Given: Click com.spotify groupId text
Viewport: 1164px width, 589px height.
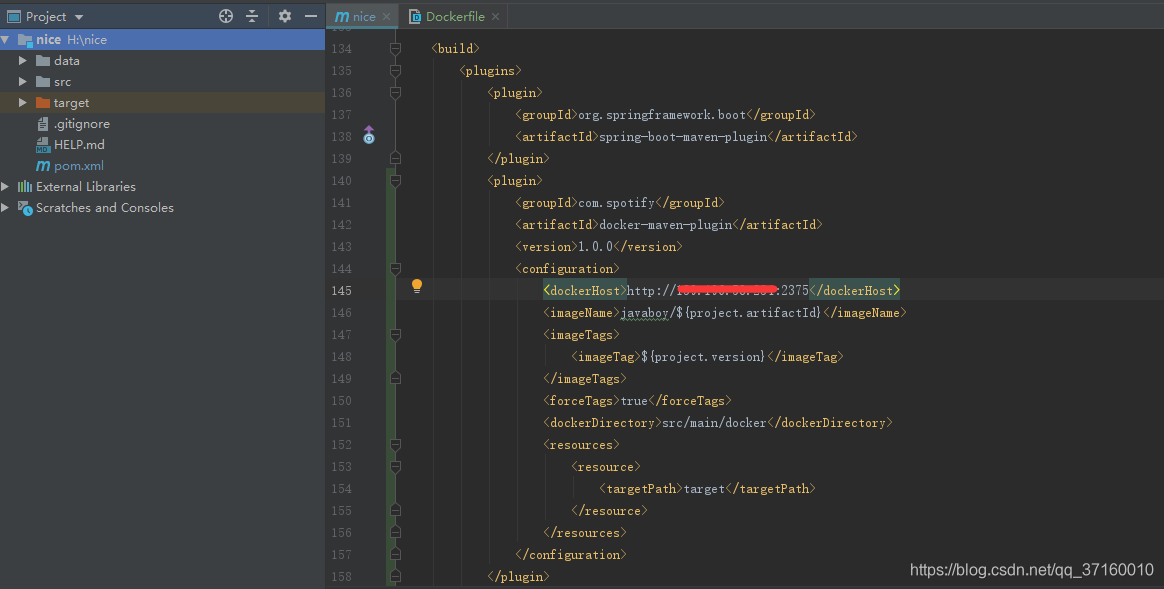Looking at the screenshot, I should 616,203.
